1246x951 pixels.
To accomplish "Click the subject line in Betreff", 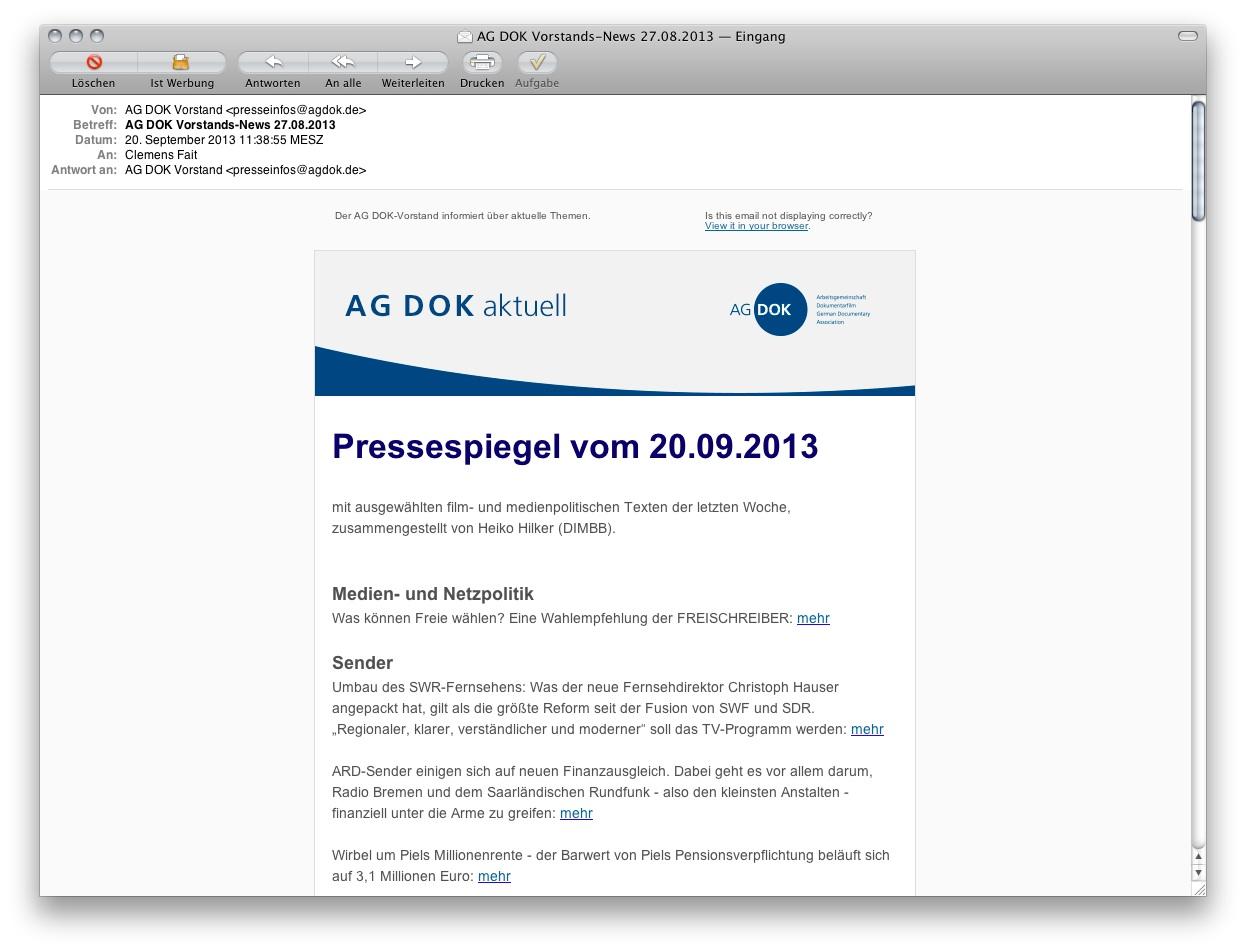I will pyautogui.click(x=230, y=125).
